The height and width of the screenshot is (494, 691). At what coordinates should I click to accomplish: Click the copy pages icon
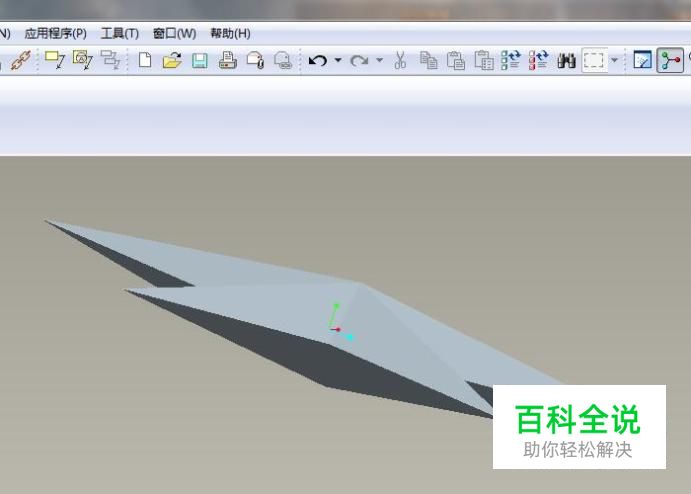428,60
